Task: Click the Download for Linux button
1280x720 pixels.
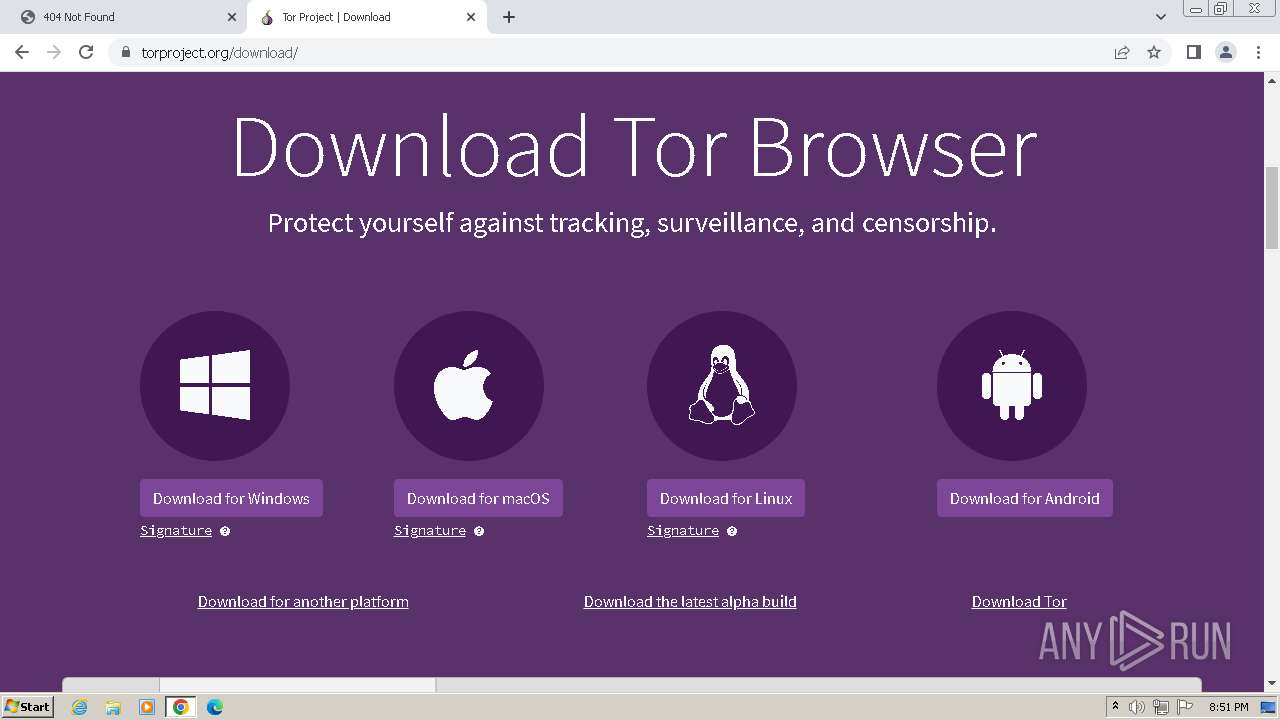Action: click(x=726, y=498)
